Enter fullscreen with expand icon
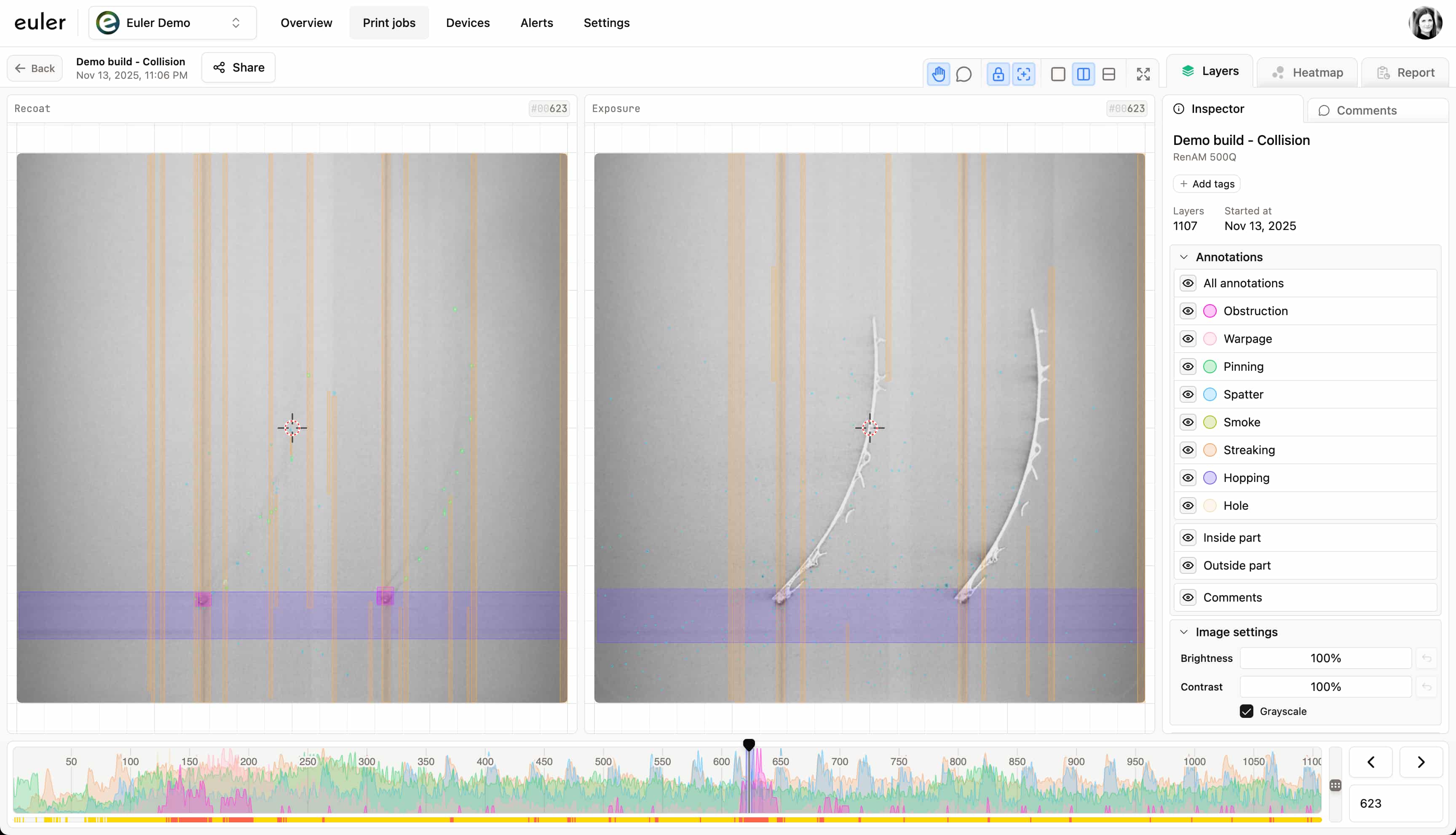This screenshot has height=835, width=1456. [1143, 74]
